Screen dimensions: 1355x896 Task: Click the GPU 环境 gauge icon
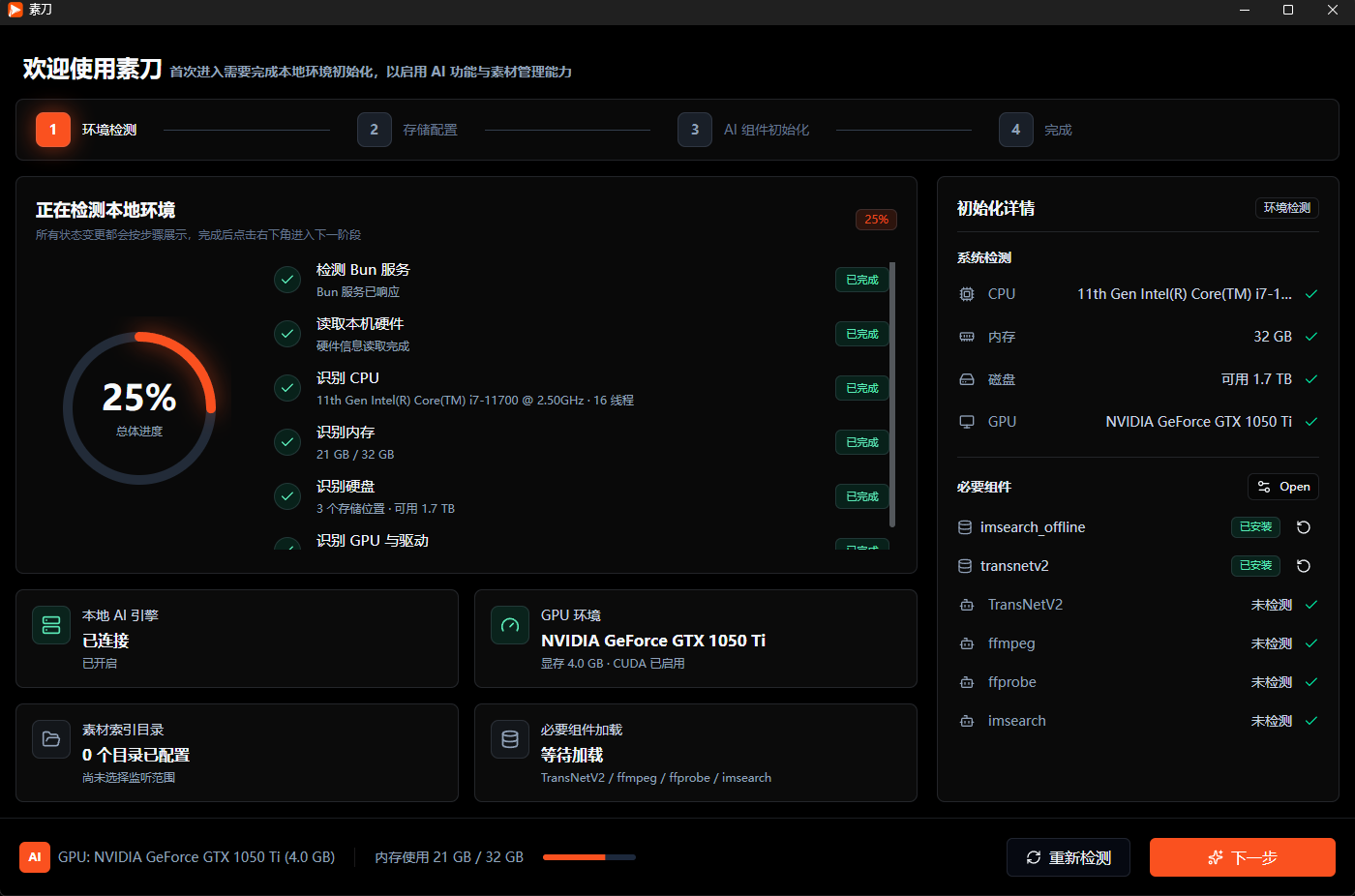510,625
